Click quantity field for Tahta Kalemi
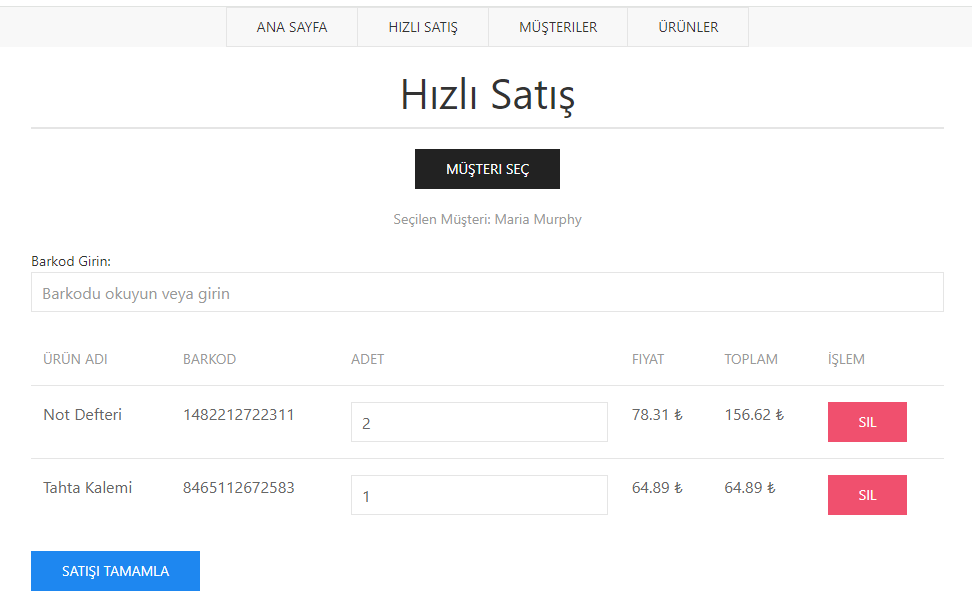The width and height of the screenshot is (972, 613). (479, 495)
